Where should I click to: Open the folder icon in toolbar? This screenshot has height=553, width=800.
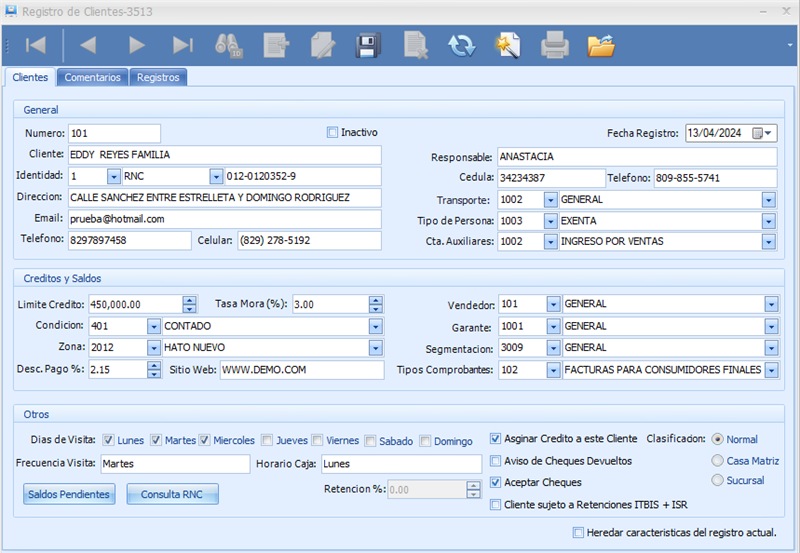click(601, 45)
